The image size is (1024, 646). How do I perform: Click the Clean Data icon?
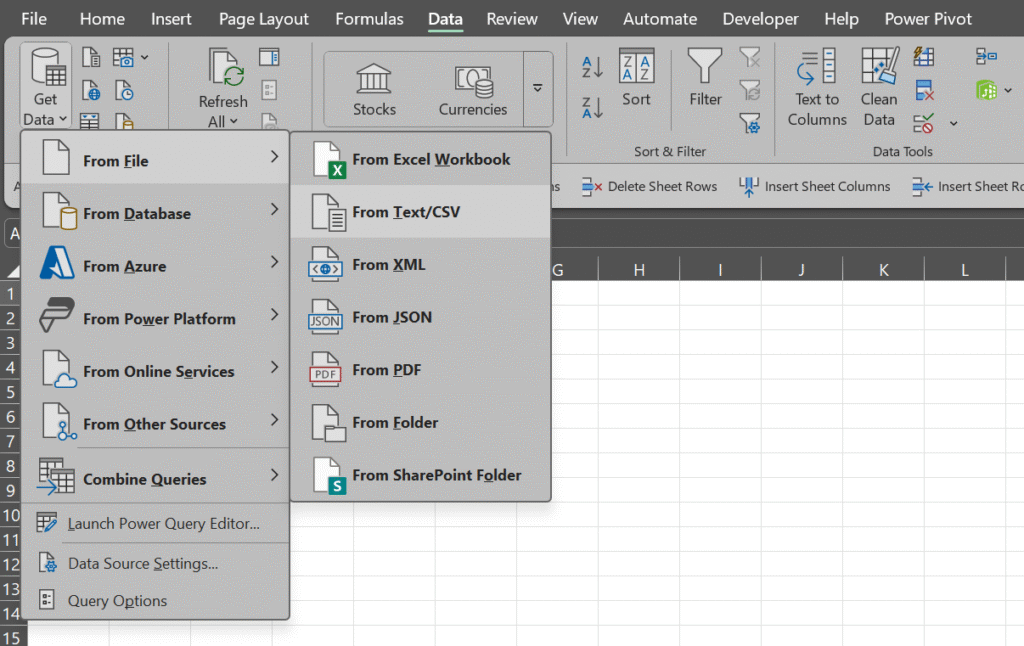879,88
